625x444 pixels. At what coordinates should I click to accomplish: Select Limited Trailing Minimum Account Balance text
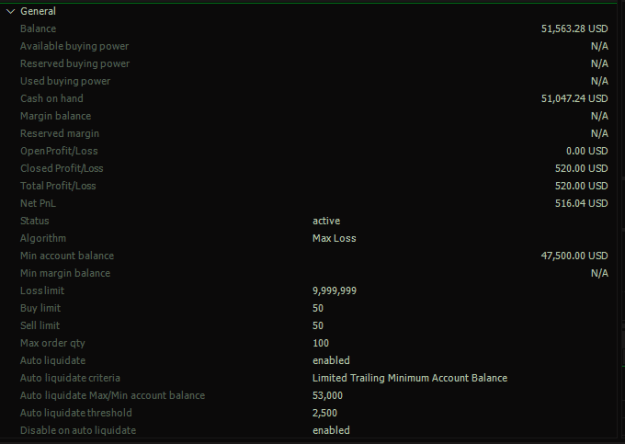click(x=410, y=378)
